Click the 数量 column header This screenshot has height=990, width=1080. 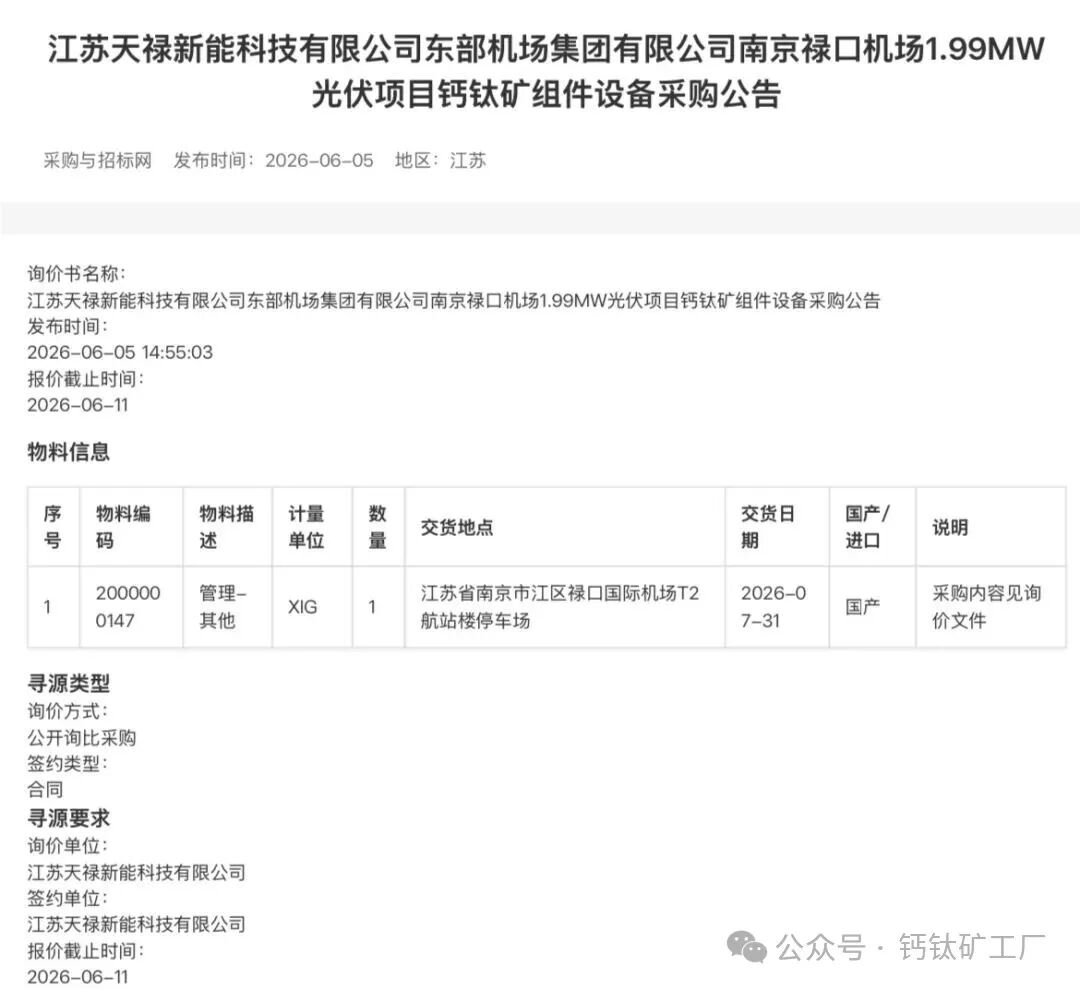(x=378, y=527)
